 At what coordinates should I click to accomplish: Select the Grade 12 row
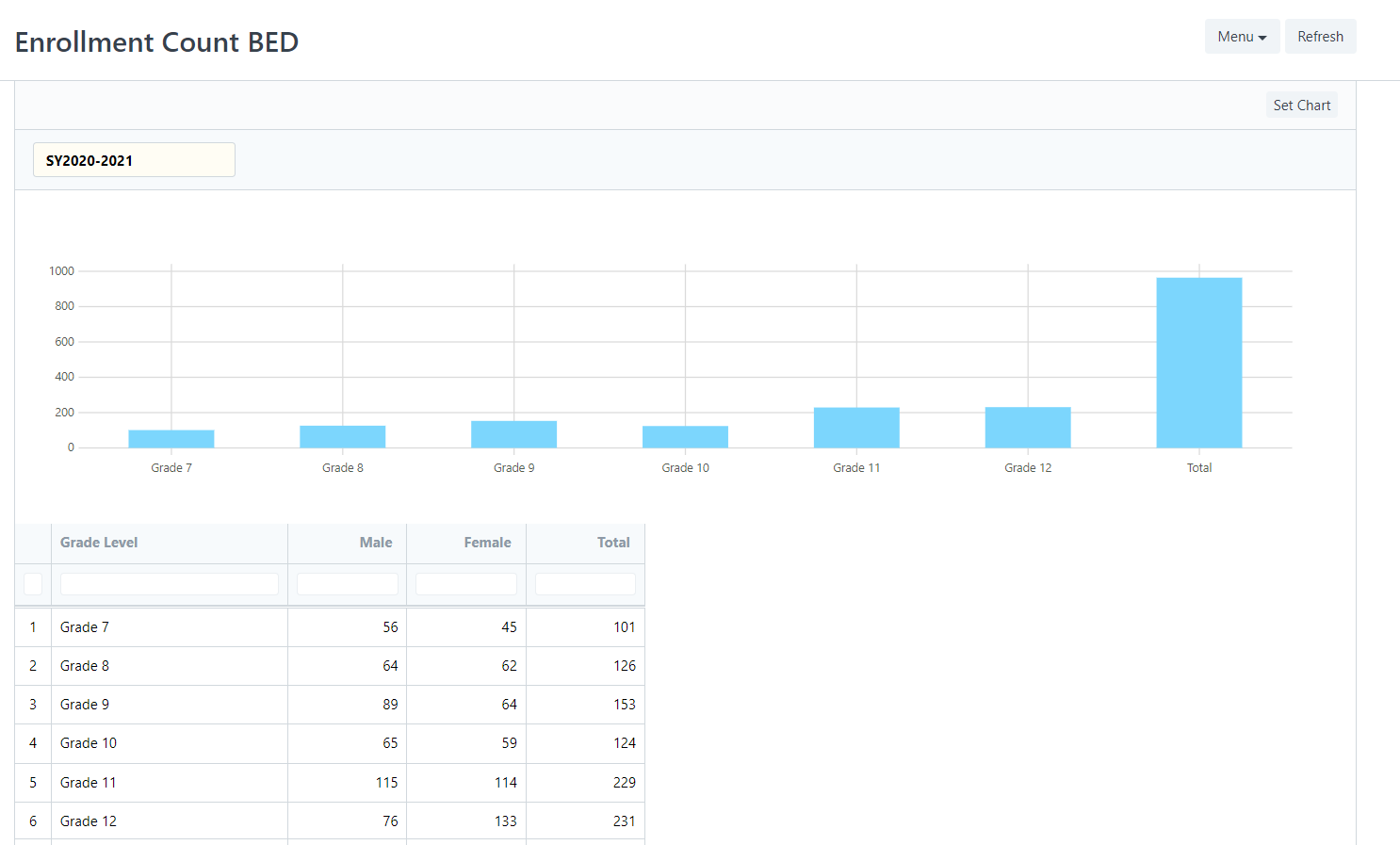(x=170, y=821)
